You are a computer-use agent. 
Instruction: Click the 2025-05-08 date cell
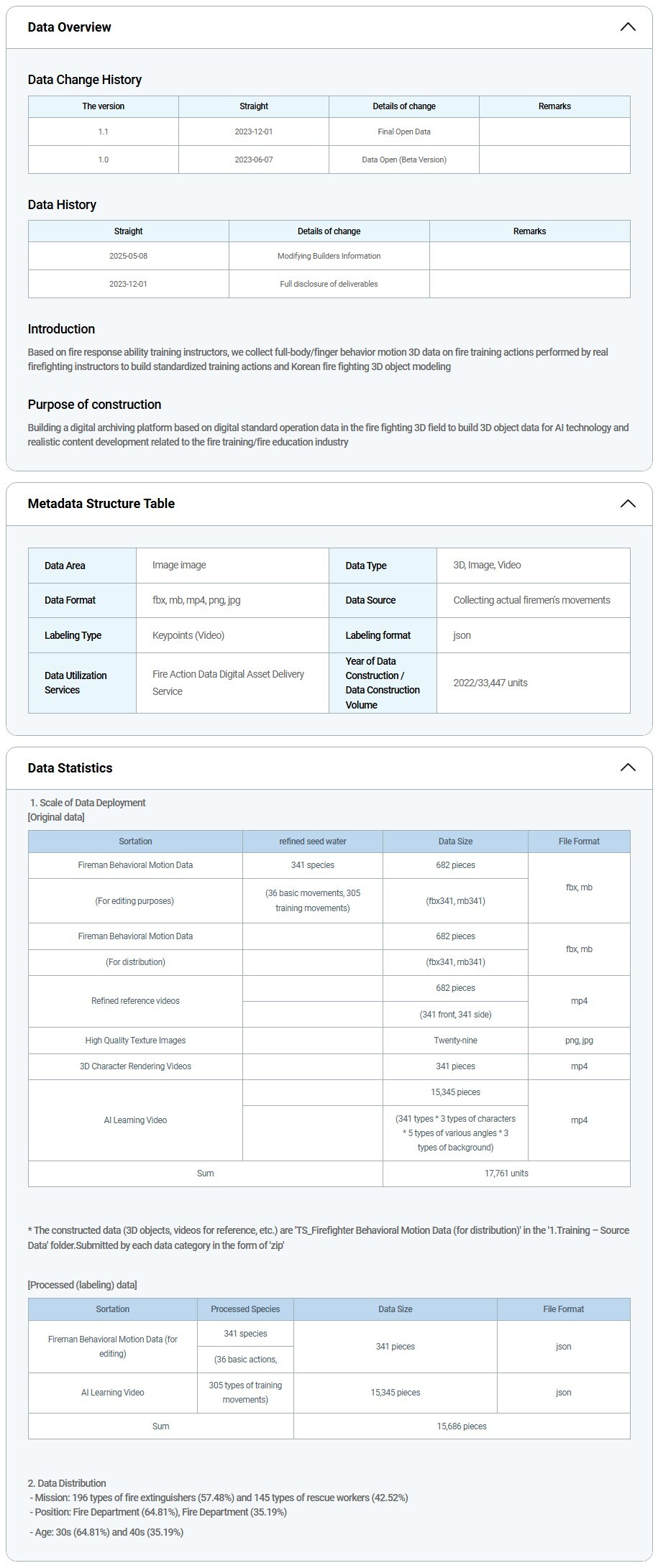tap(128, 256)
